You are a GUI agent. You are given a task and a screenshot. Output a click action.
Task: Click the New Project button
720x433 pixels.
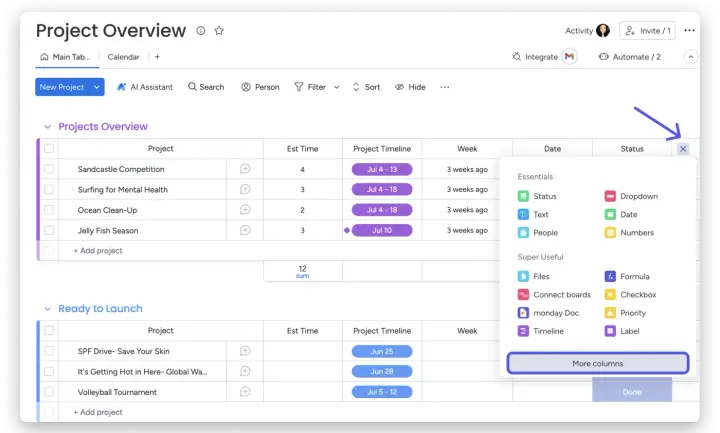[x=62, y=87]
